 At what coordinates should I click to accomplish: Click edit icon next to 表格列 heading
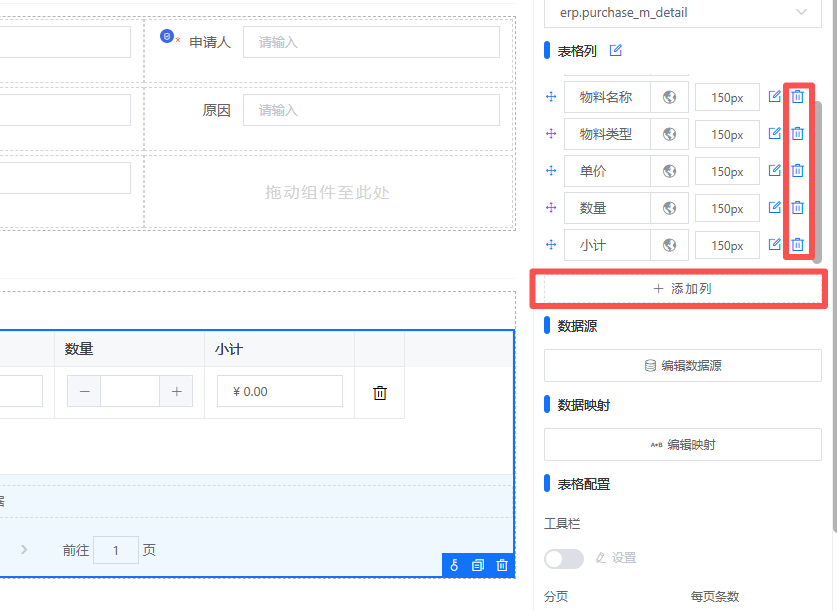(x=616, y=50)
